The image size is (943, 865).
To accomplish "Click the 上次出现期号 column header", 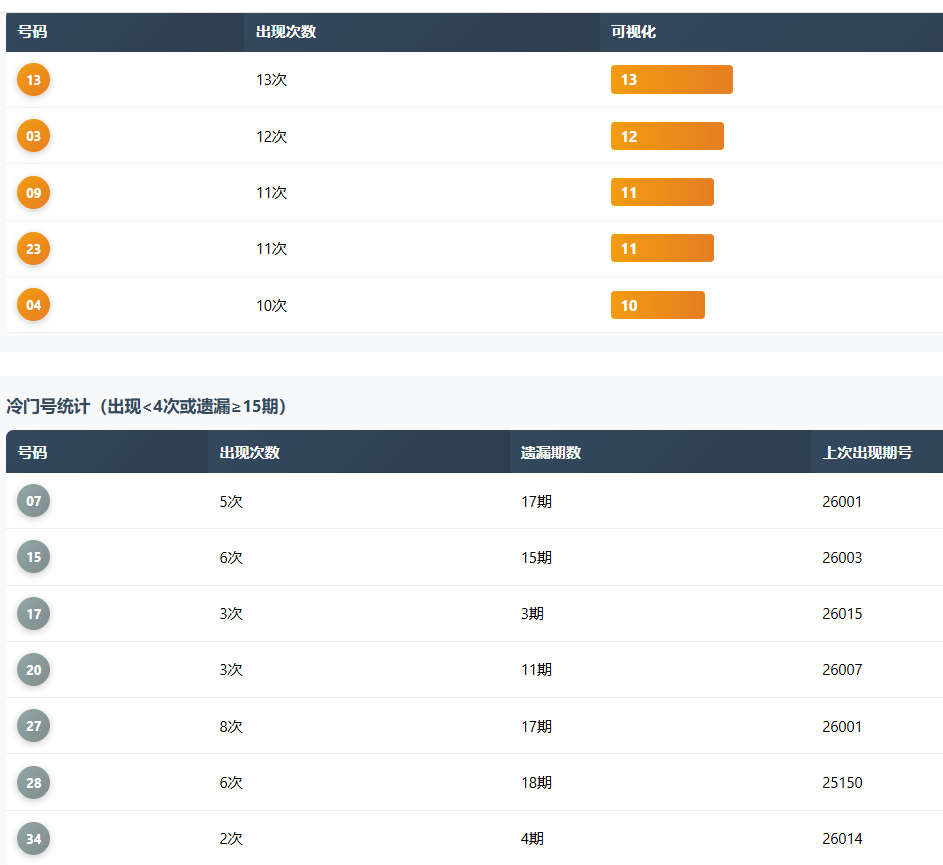I will 866,453.
